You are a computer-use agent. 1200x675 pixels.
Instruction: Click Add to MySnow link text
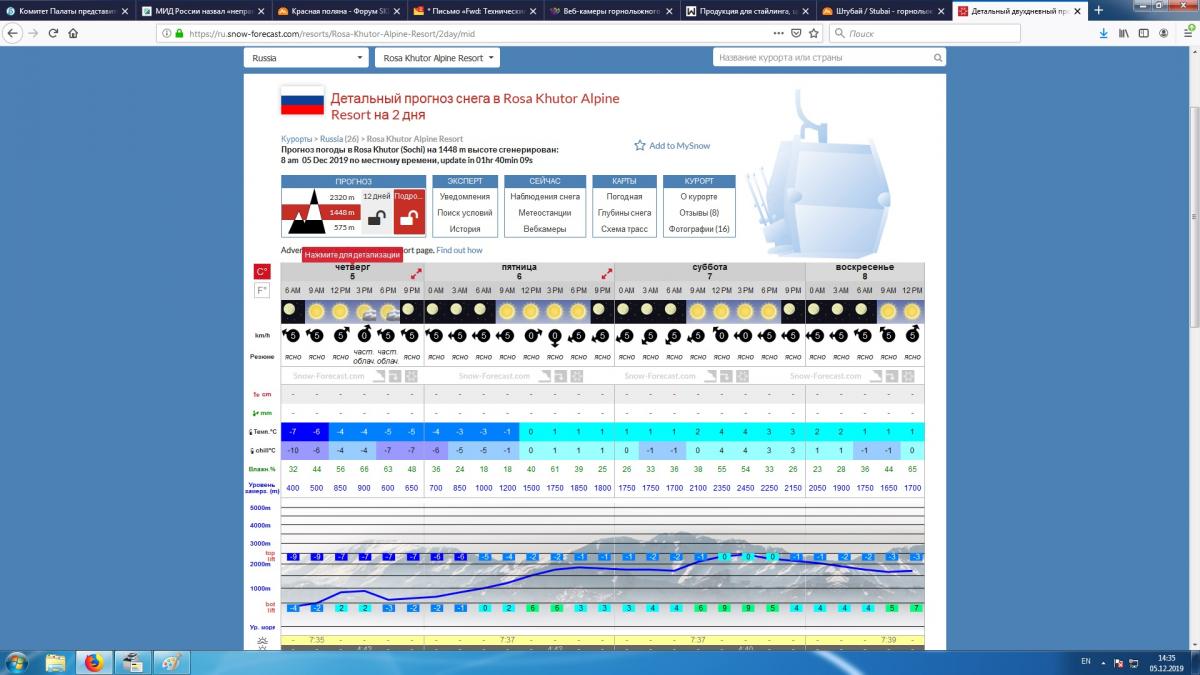pyautogui.click(x=680, y=145)
